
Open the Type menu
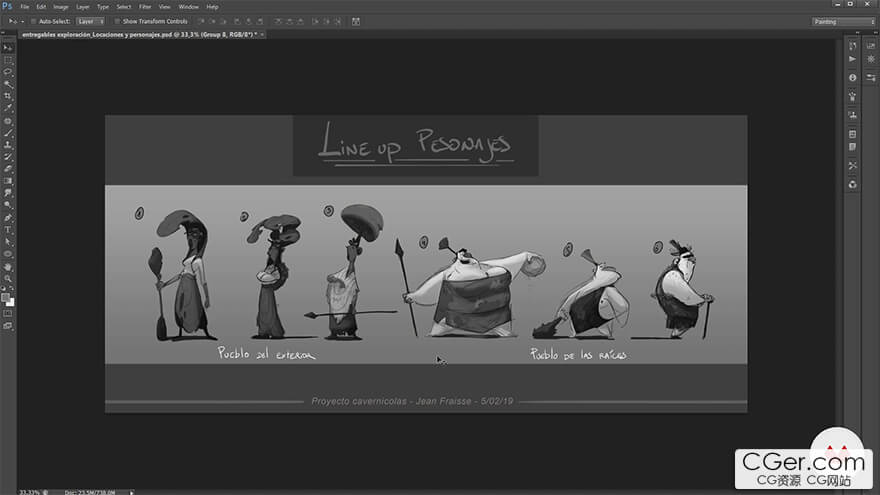tap(103, 7)
